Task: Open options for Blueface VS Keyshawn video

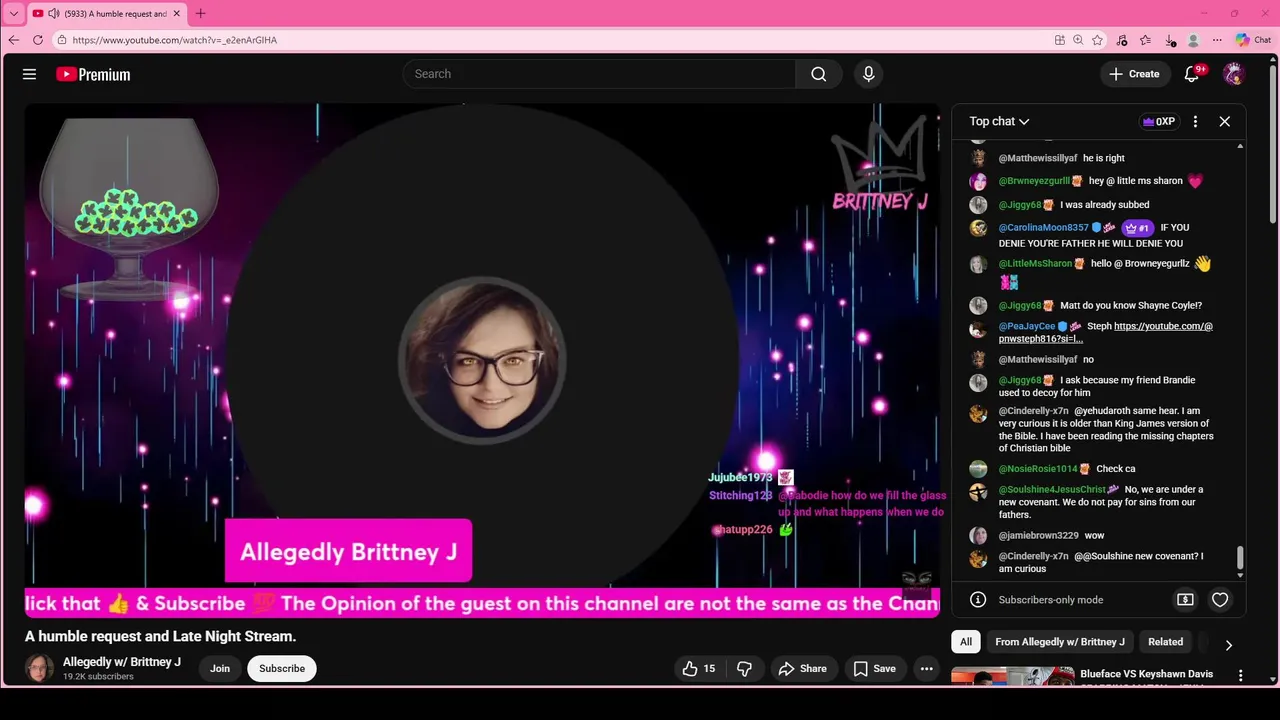Action: click(1241, 676)
